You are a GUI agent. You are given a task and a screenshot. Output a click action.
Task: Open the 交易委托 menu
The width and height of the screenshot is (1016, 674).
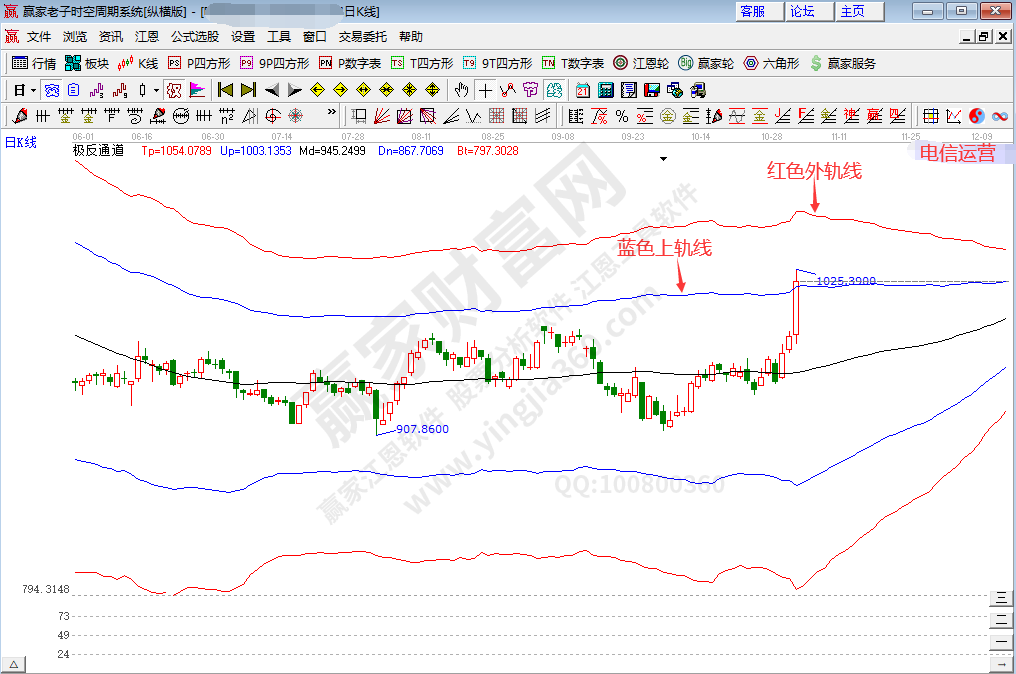(362, 36)
